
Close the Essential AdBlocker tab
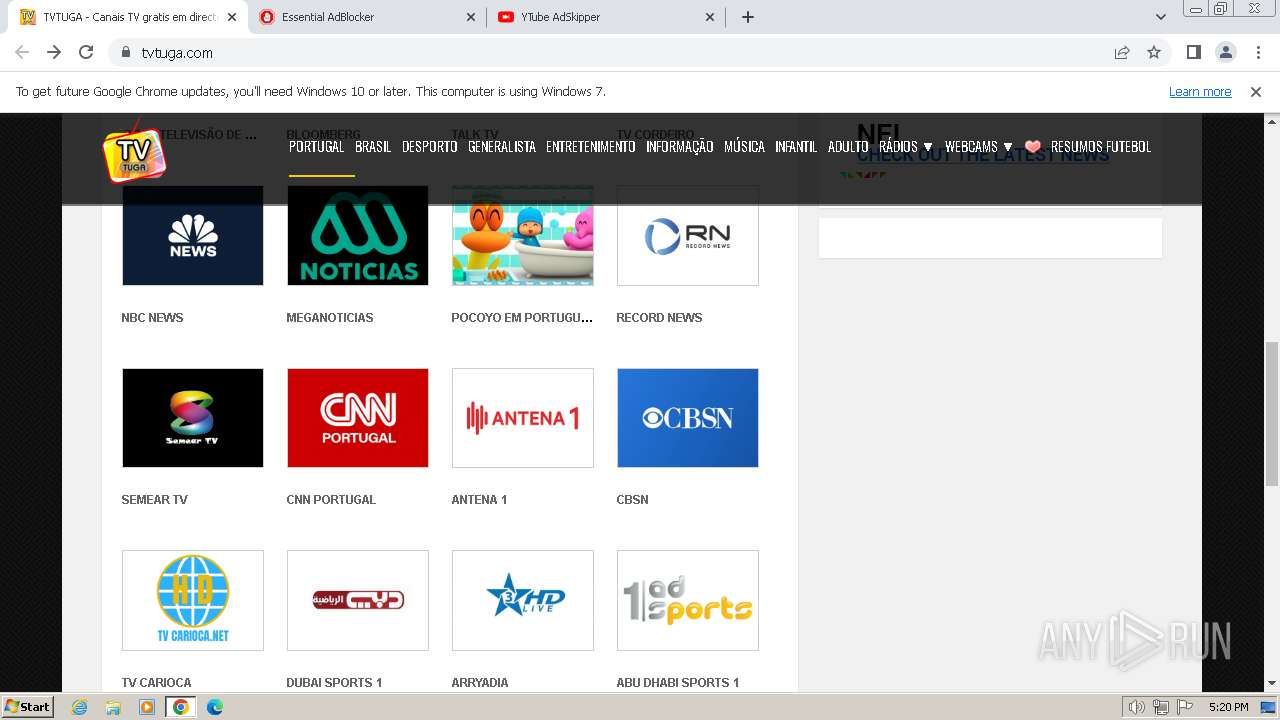[x=471, y=17]
